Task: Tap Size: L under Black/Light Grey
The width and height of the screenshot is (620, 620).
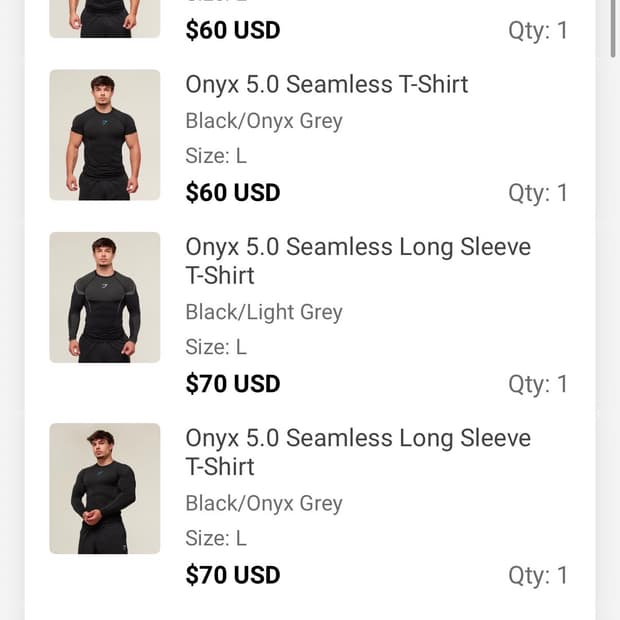Action: 215,347
